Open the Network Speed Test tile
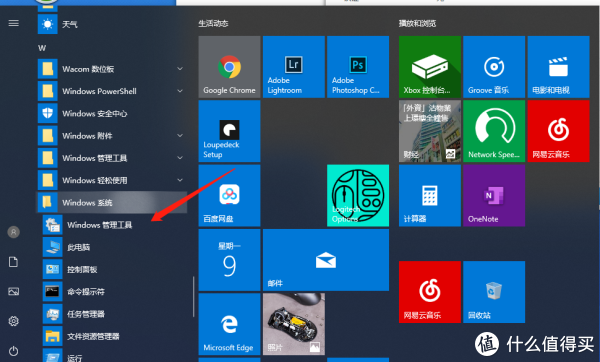Viewport: 600px width, 362px height. (x=494, y=131)
